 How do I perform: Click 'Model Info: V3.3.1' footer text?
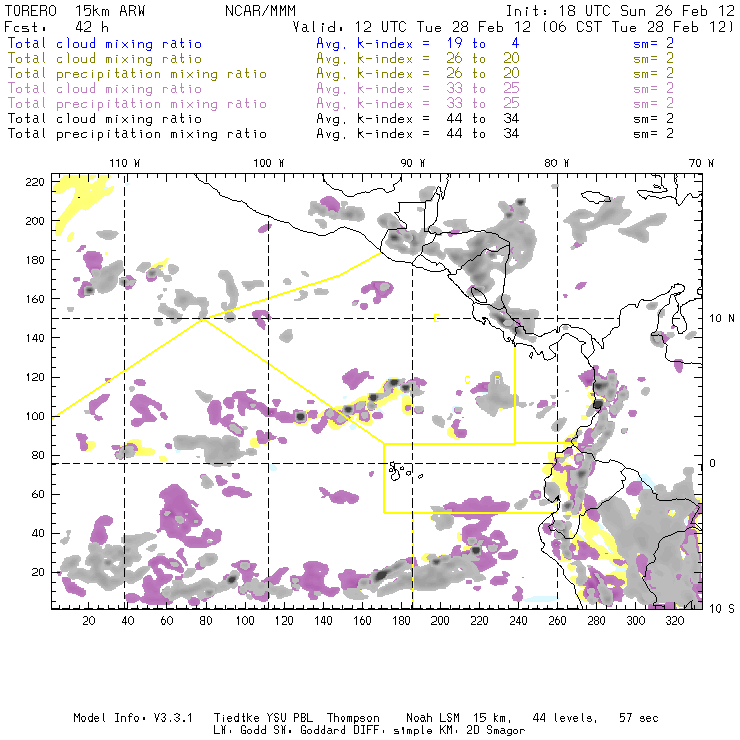pos(133,718)
